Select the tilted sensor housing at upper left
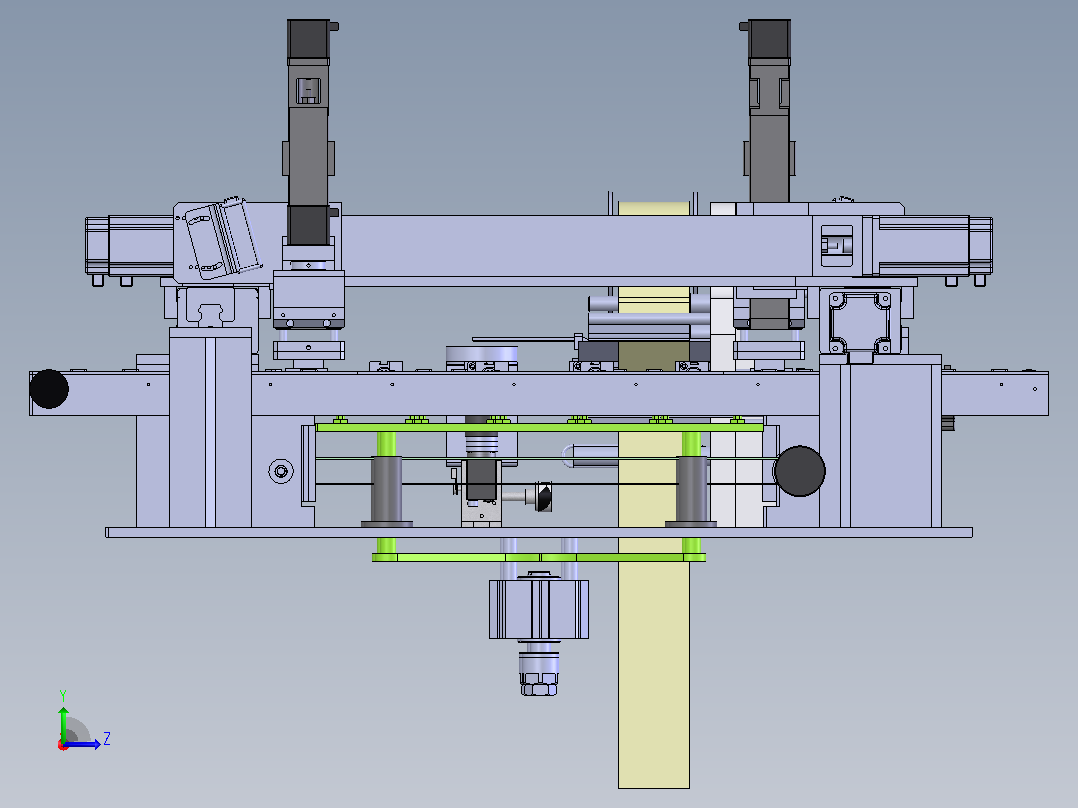The width and height of the screenshot is (1078, 808). pyautogui.click(x=222, y=237)
